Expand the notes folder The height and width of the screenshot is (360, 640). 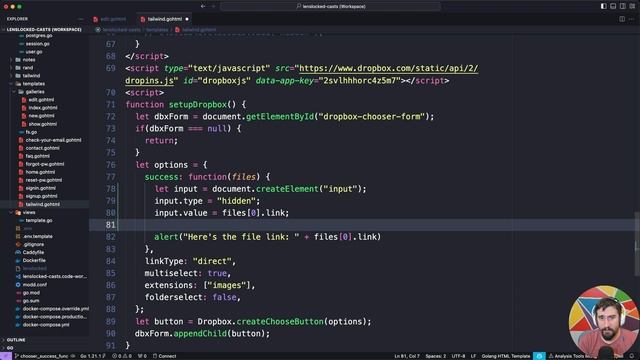(29, 60)
